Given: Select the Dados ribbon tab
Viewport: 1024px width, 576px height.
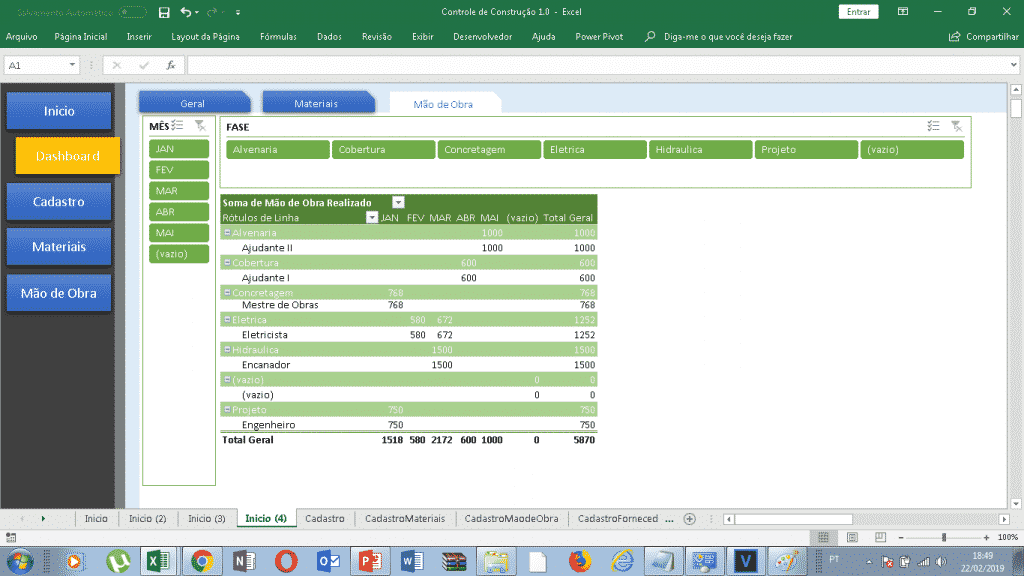Looking at the screenshot, I should tap(329, 37).
